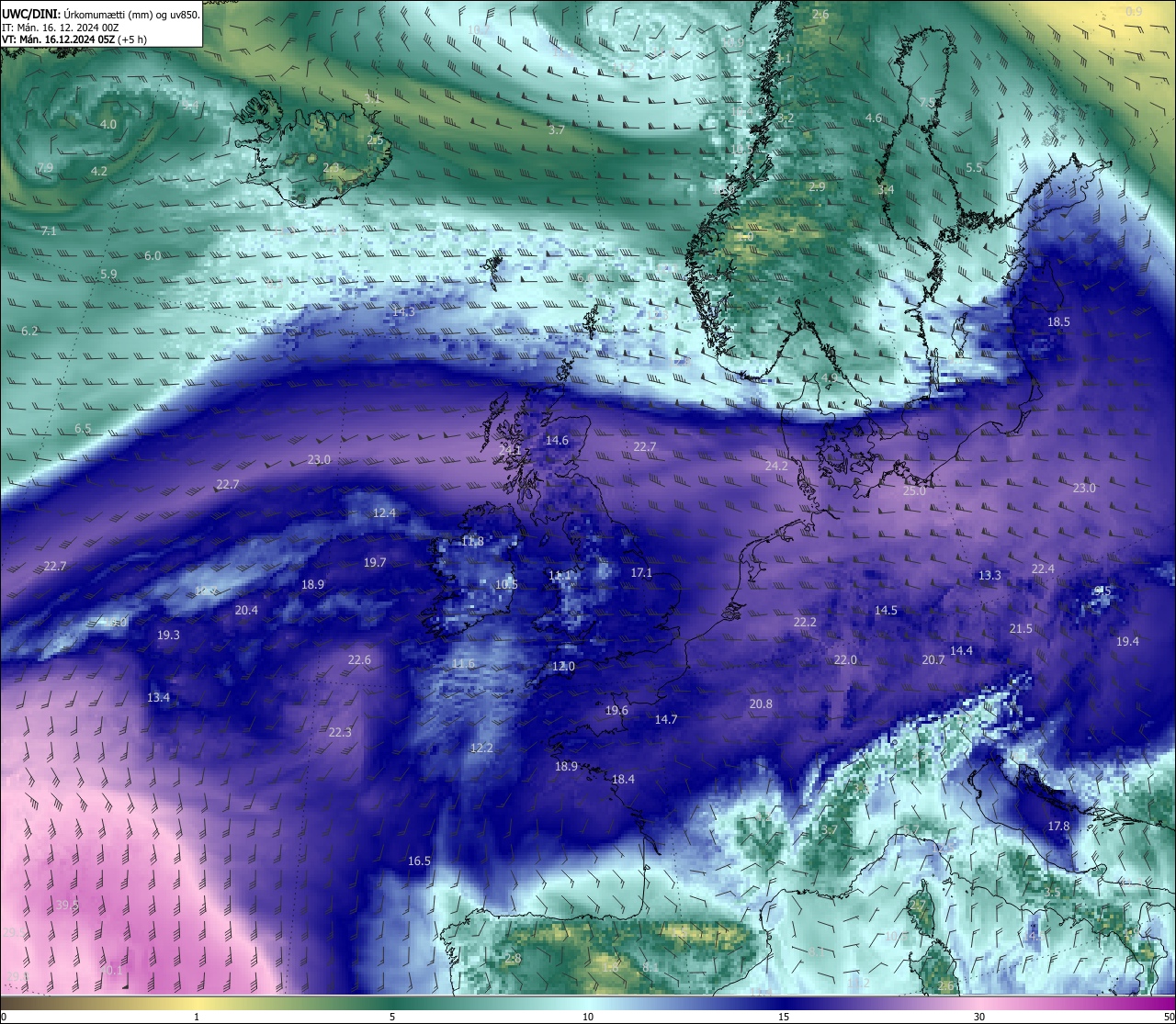Select the 13.3 value over Poland

989,576
